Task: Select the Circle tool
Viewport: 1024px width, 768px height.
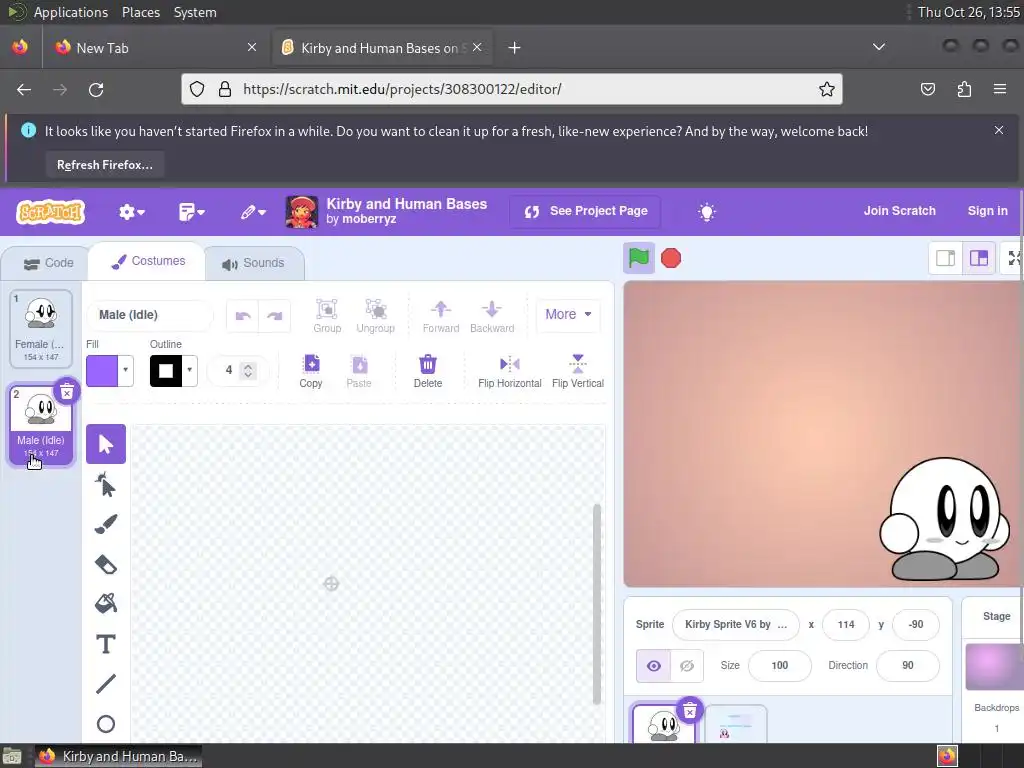Action: (106, 724)
